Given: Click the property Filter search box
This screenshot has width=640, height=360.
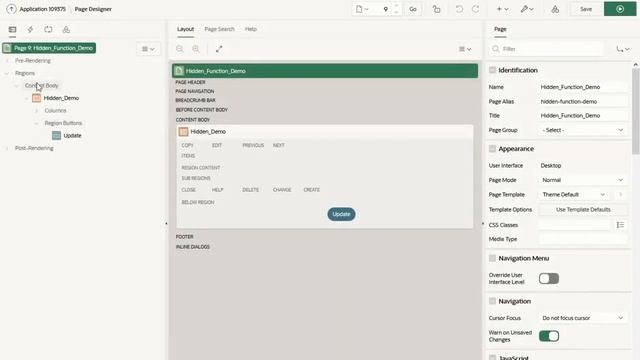Looking at the screenshot, I should [547, 49].
